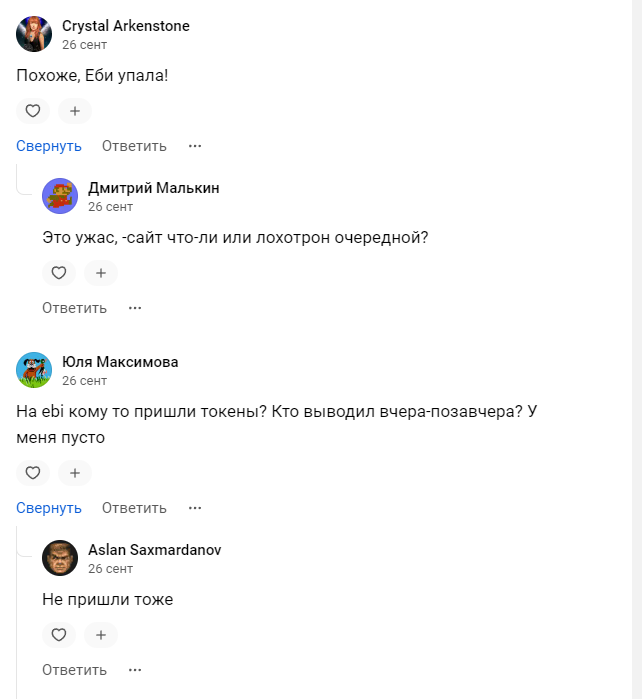Reply to Crystal Arkenstone's comment
This screenshot has width=642, height=699.
tap(134, 146)
